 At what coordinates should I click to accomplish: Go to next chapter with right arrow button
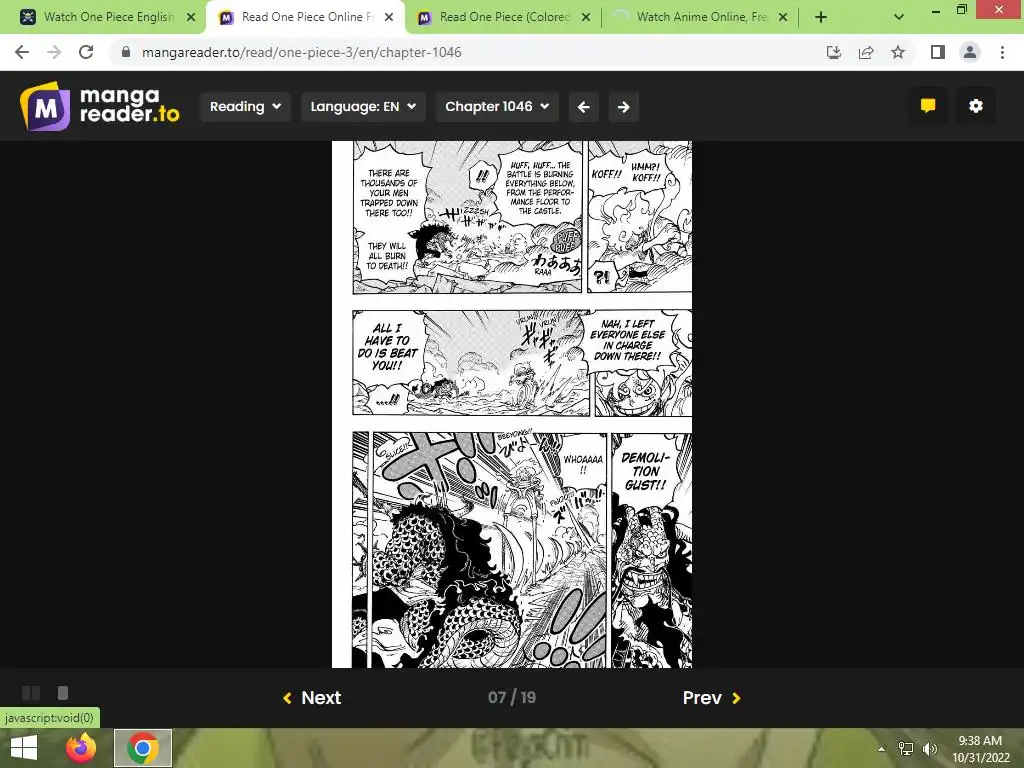624,106
